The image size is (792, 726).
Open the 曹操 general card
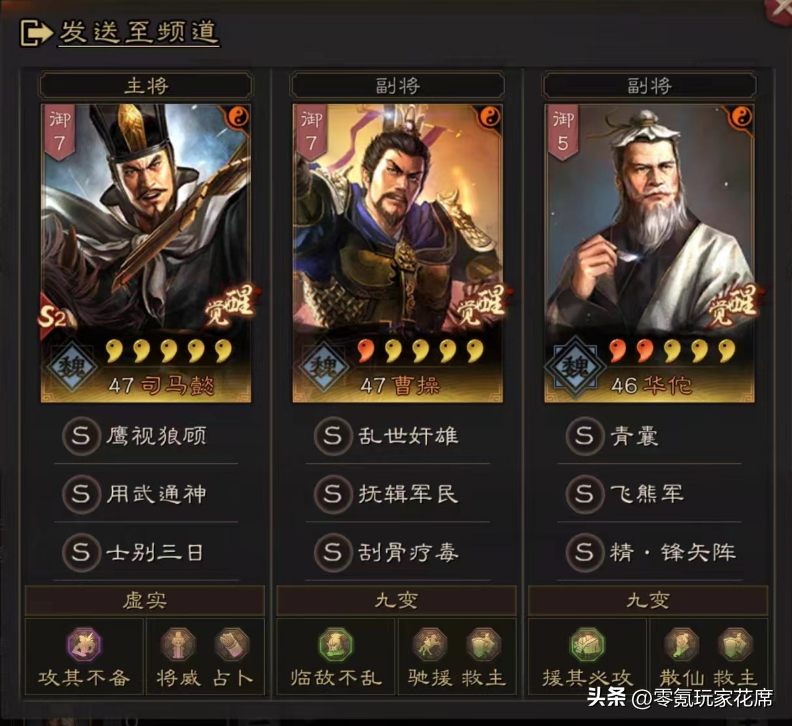pyautogui.click(x=398, y=253)
